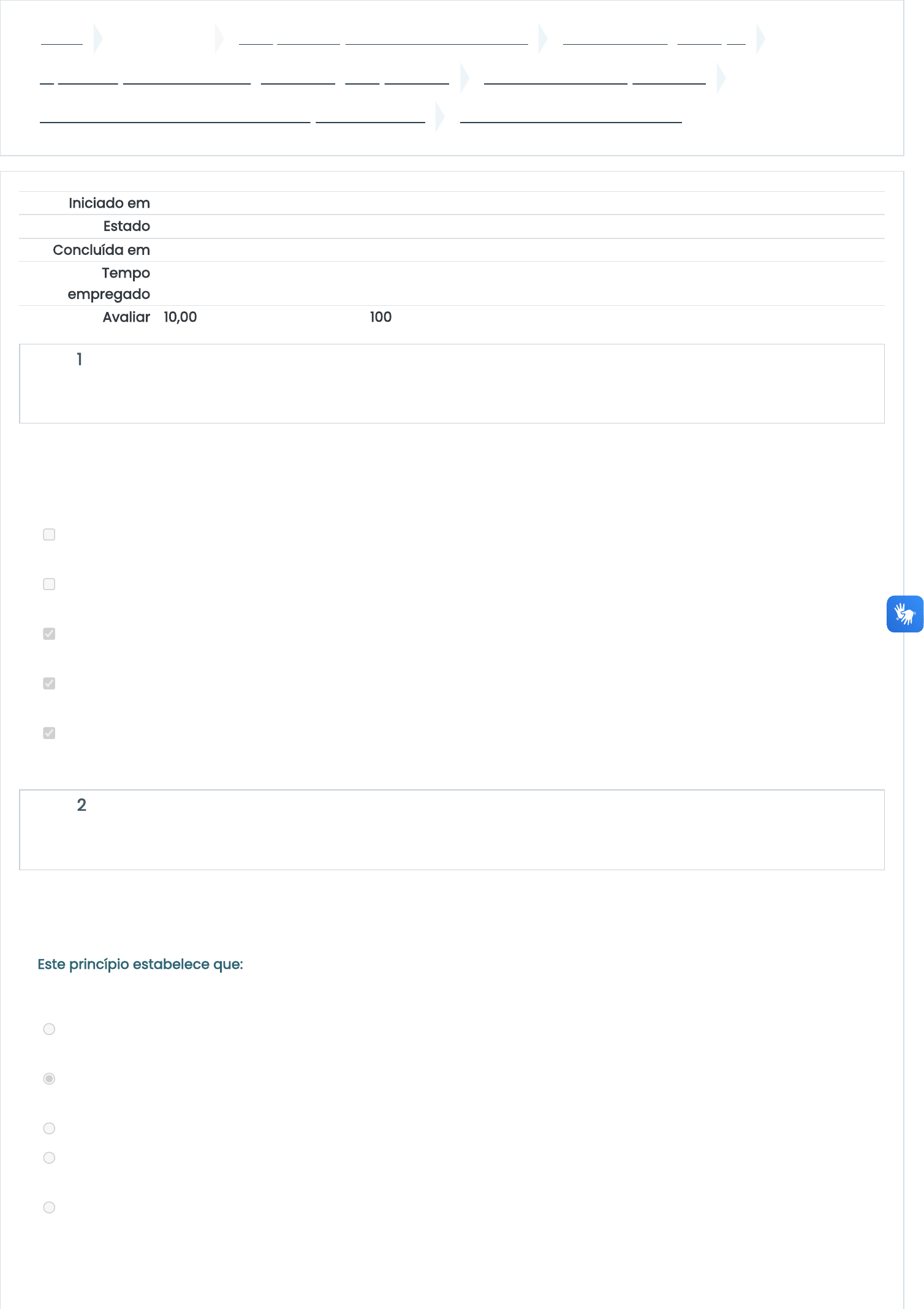Open the first short breadcrumb link

tap(62, 39)
